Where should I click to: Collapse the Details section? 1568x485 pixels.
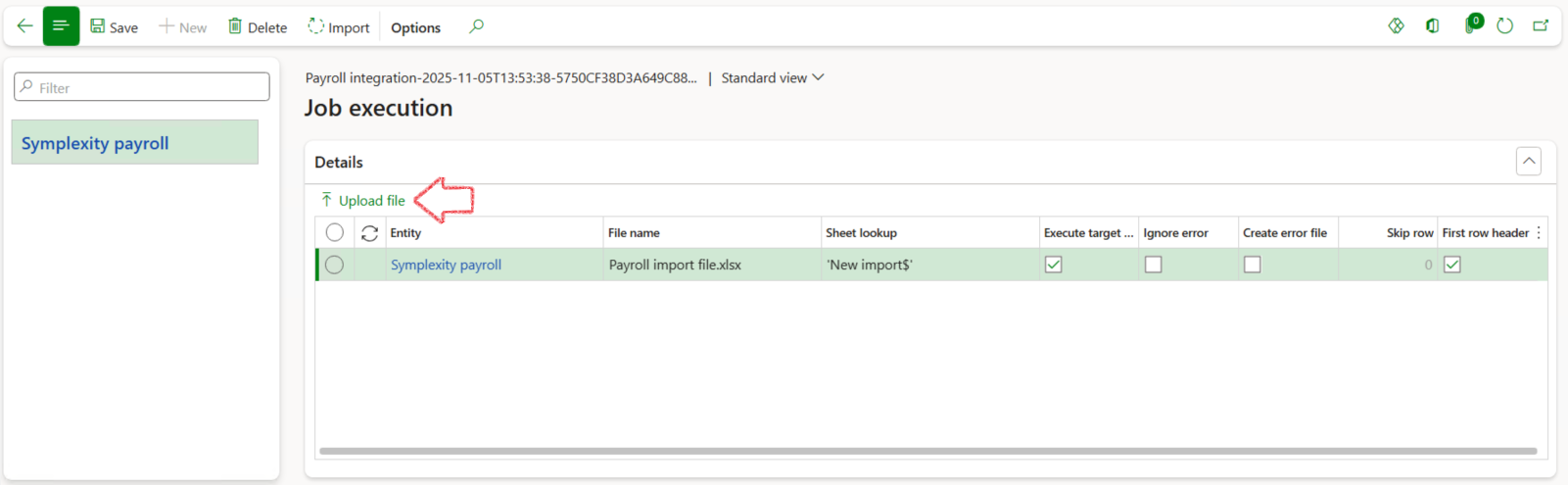pos(1528,162)
